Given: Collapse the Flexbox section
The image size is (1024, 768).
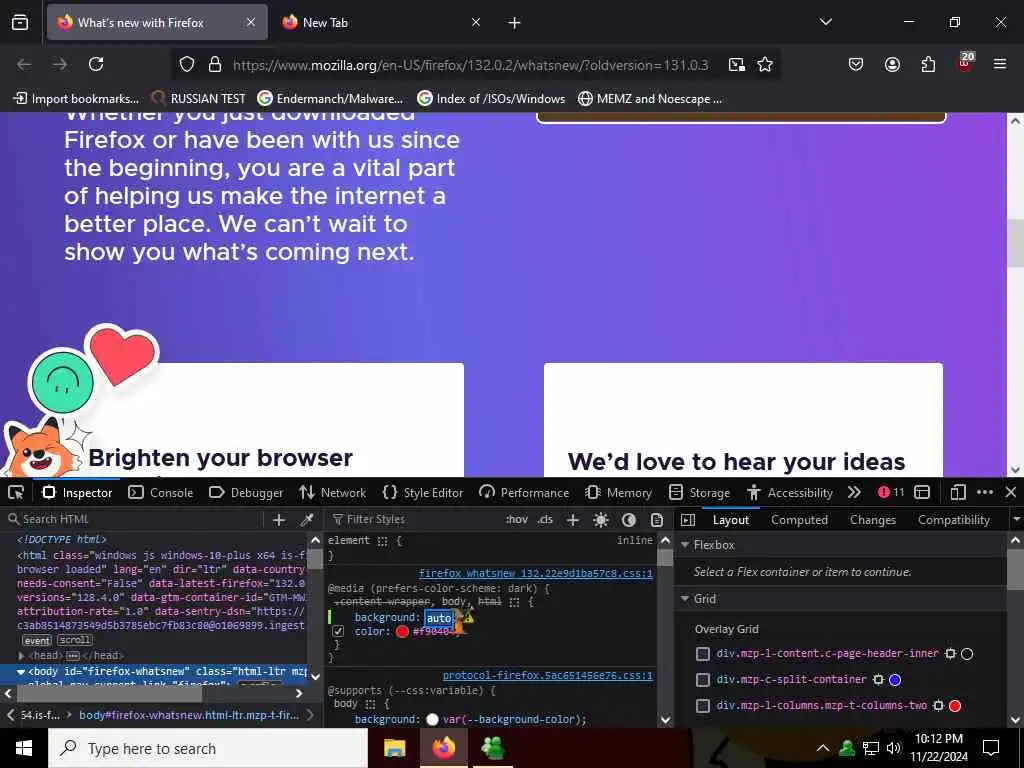Looking at the screenshot, I should 685,545.
